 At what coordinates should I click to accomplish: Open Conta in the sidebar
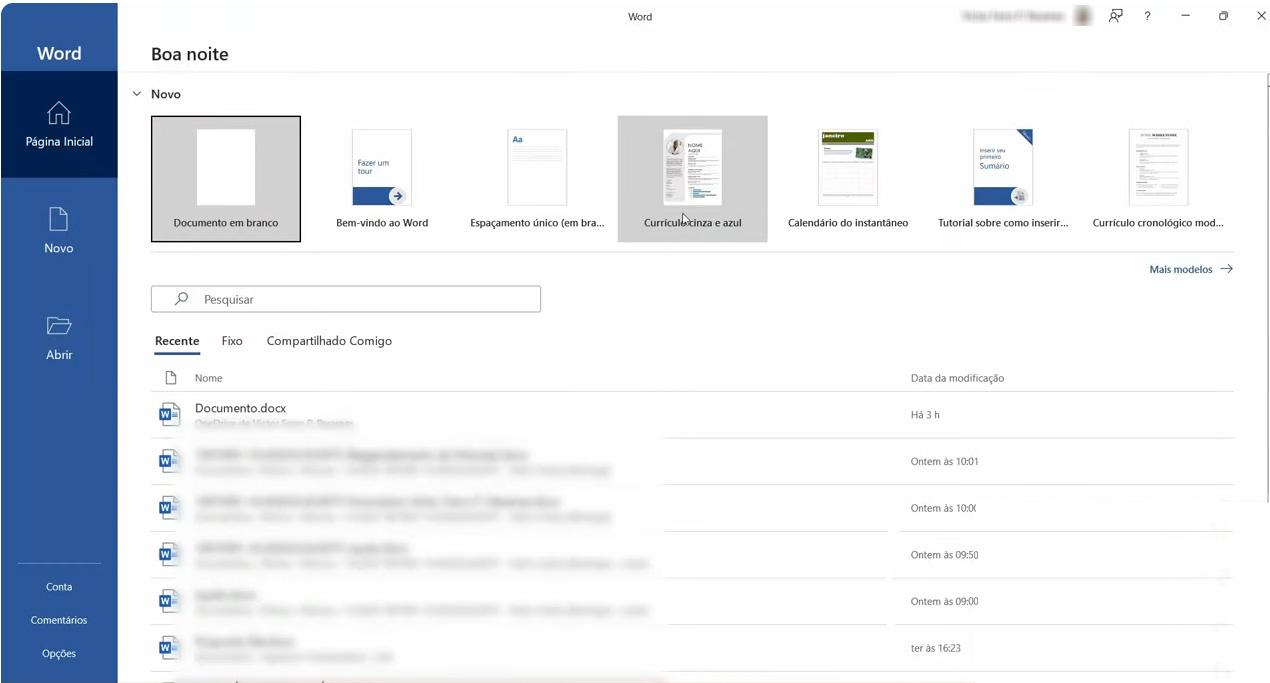click(x=59, y=587)
